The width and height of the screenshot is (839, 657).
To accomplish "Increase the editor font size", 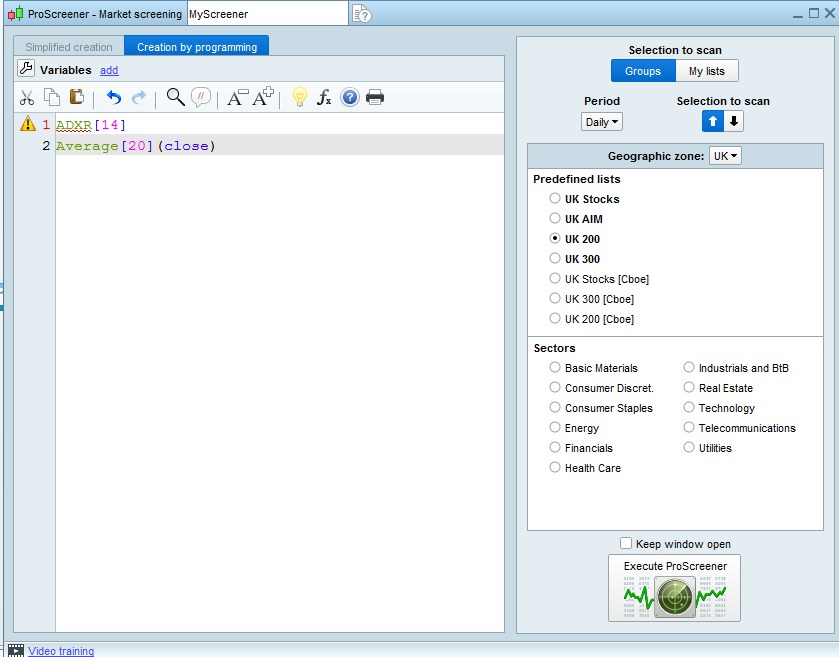I will (263, 97).
